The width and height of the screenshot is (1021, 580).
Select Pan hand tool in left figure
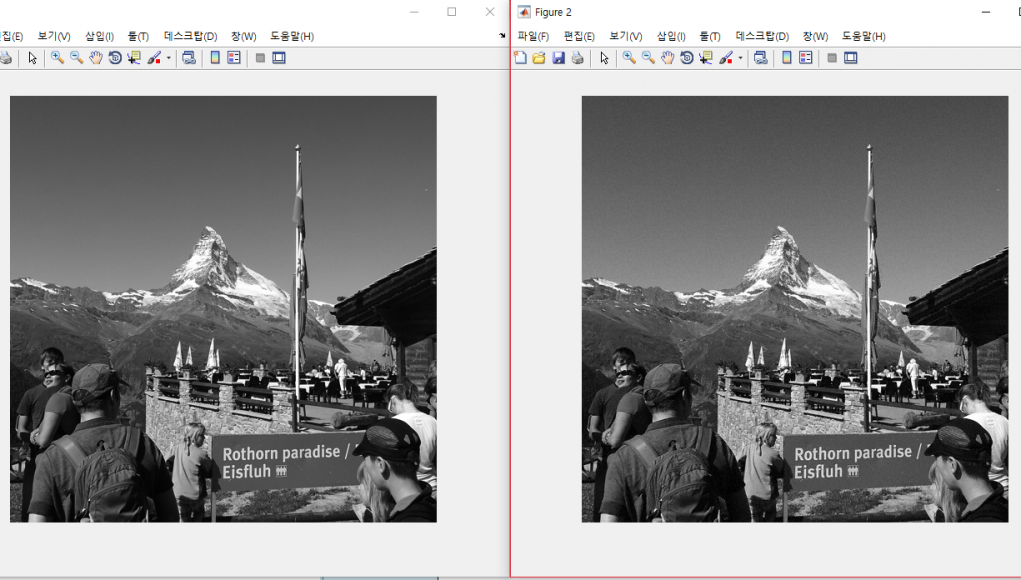(x=96, y=58)
